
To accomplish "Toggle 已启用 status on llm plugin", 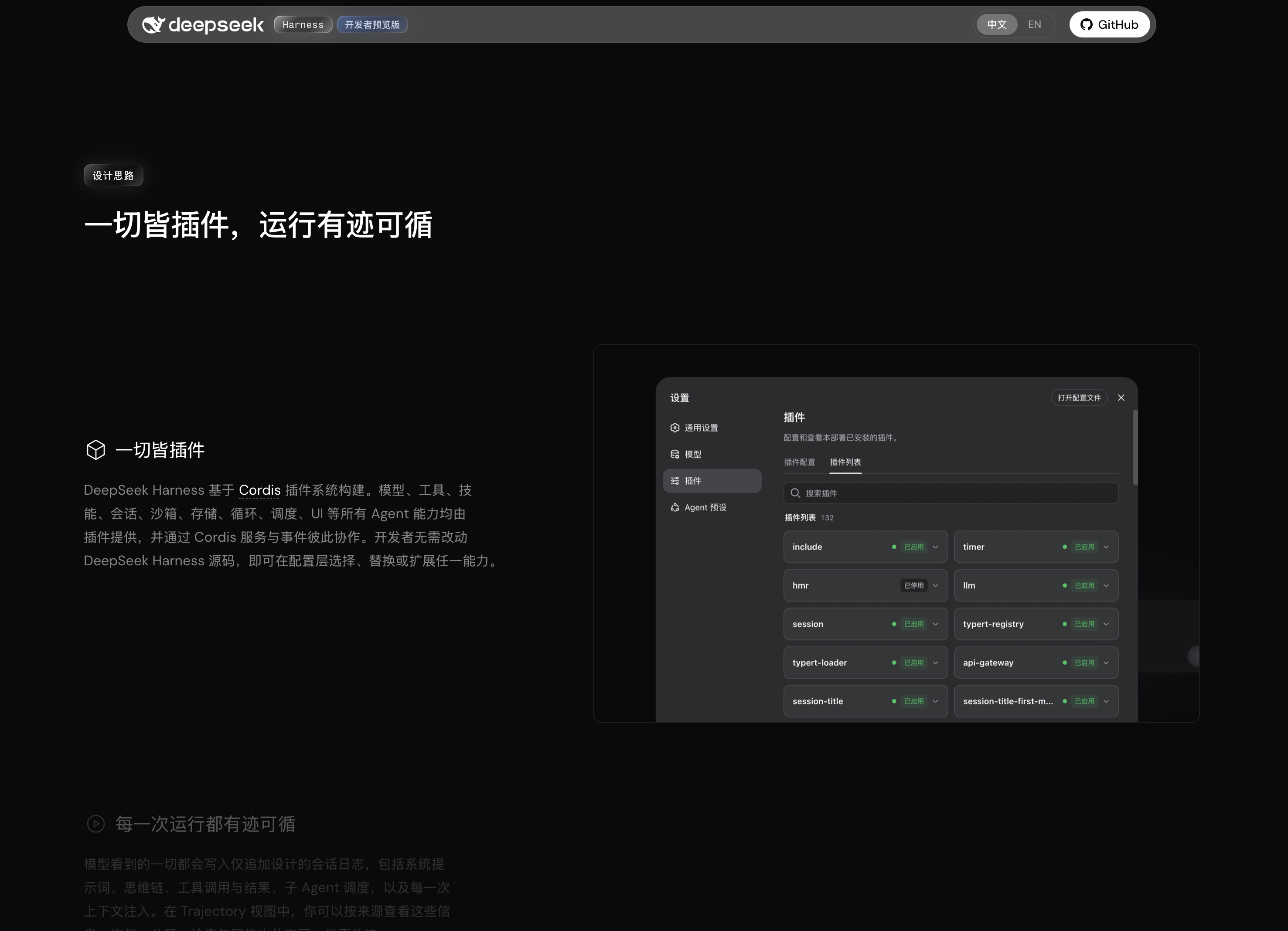I will click(1084, 585).
